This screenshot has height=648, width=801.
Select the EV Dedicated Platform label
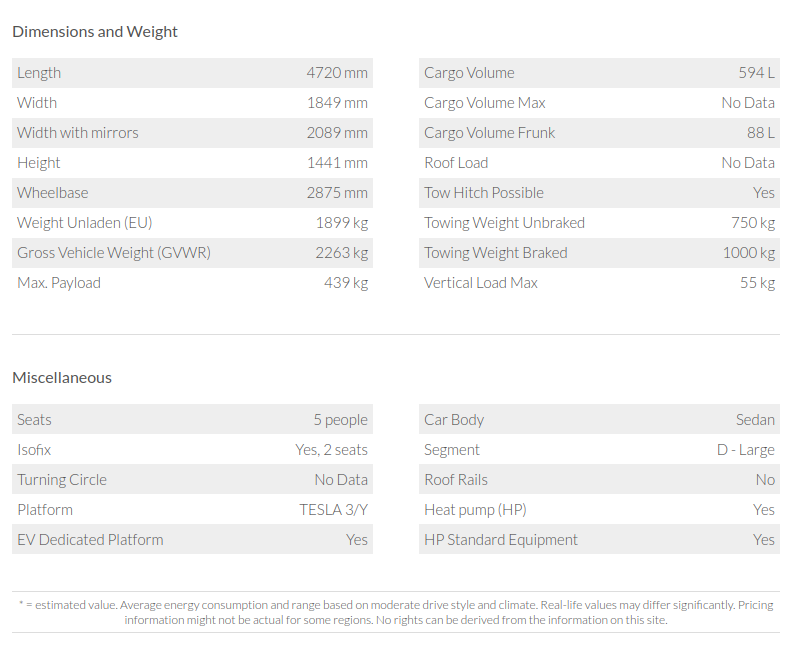coord(90,540)
